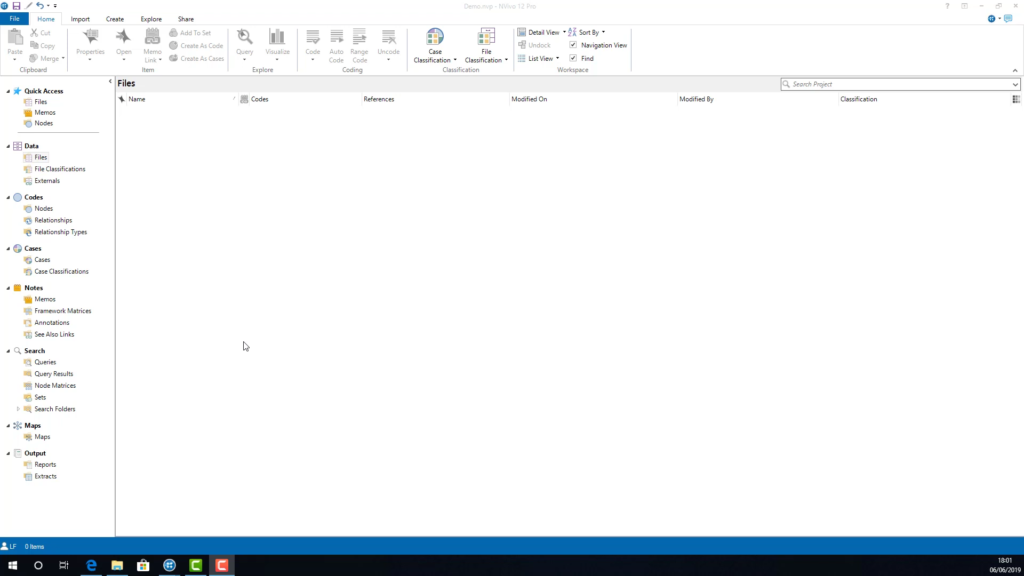Screen dimensions: 1024x576
Task: Click the Undock icon
Action: tap(522, 45)
